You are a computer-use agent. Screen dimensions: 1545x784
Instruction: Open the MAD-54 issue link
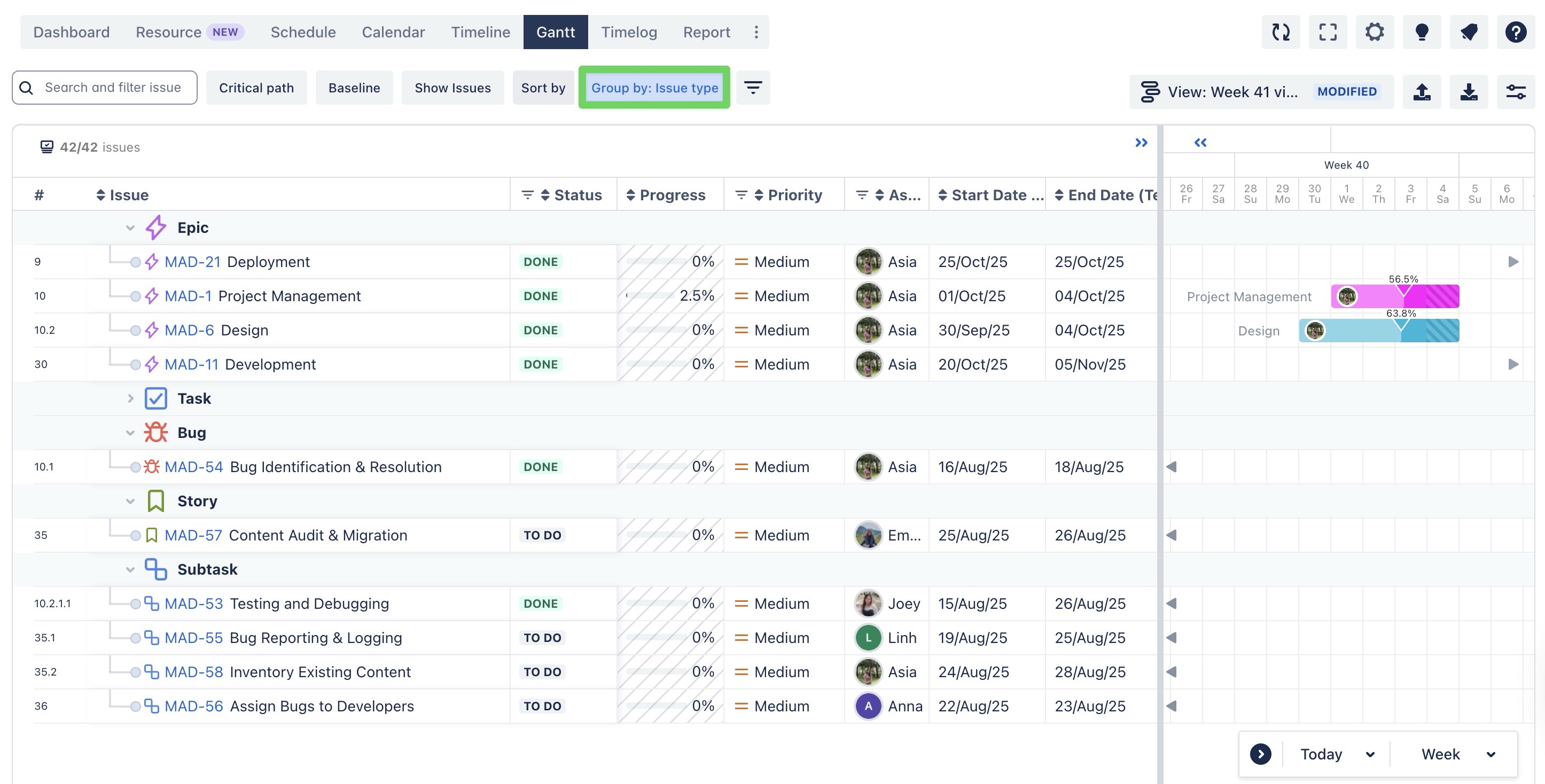click(193, 467)
